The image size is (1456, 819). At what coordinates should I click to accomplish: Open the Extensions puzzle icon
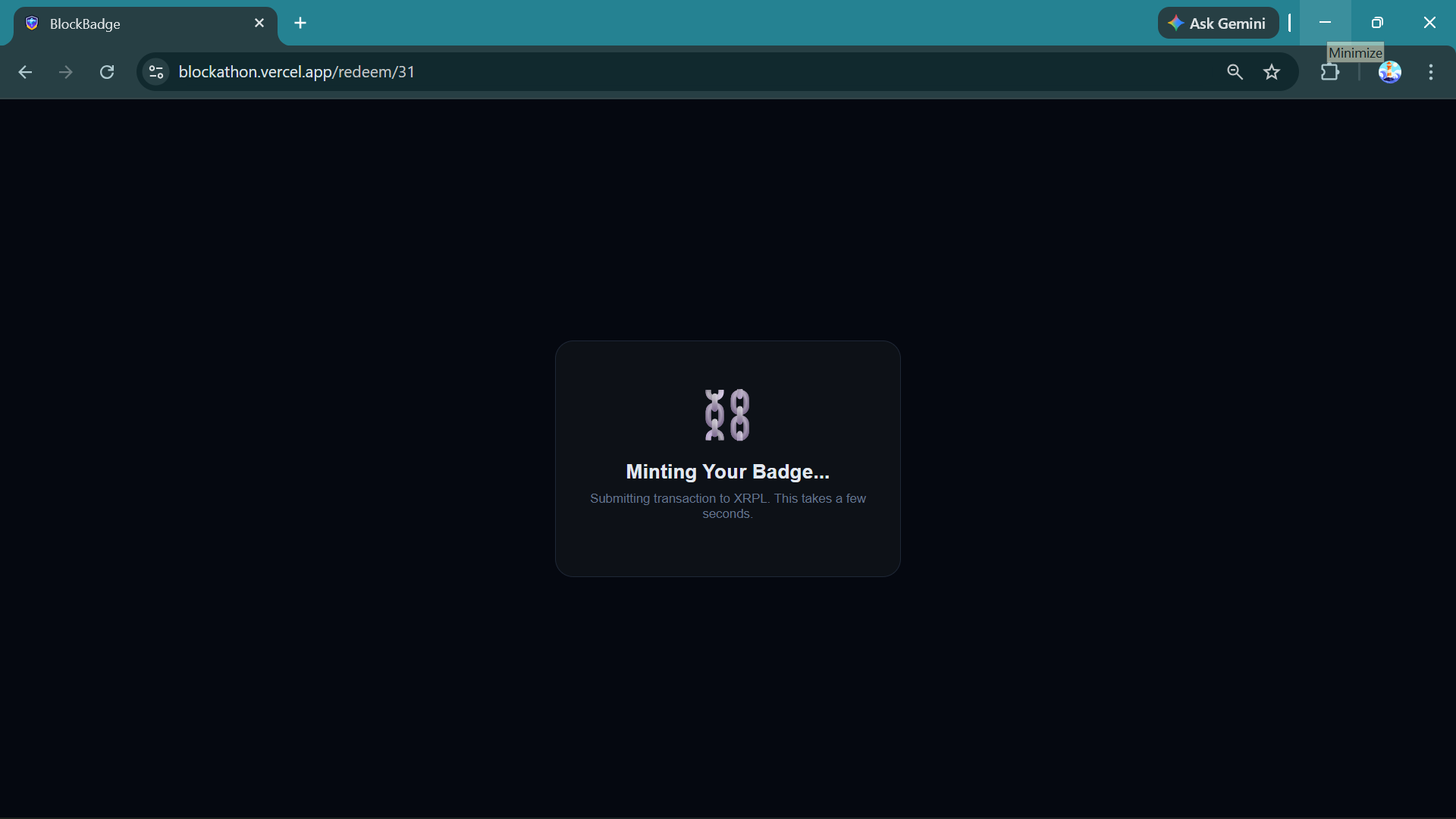pos(1330,72)
